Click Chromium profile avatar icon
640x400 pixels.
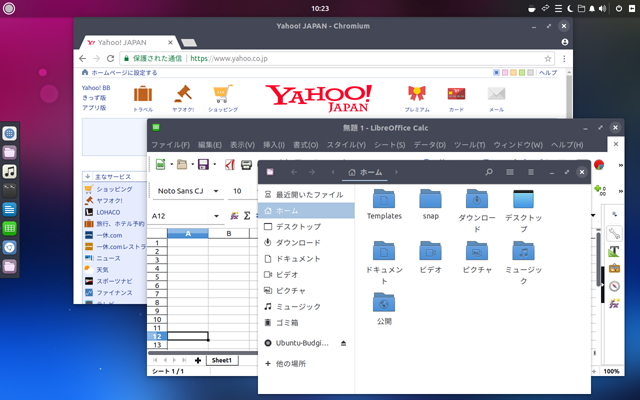[x=565, y=42]
